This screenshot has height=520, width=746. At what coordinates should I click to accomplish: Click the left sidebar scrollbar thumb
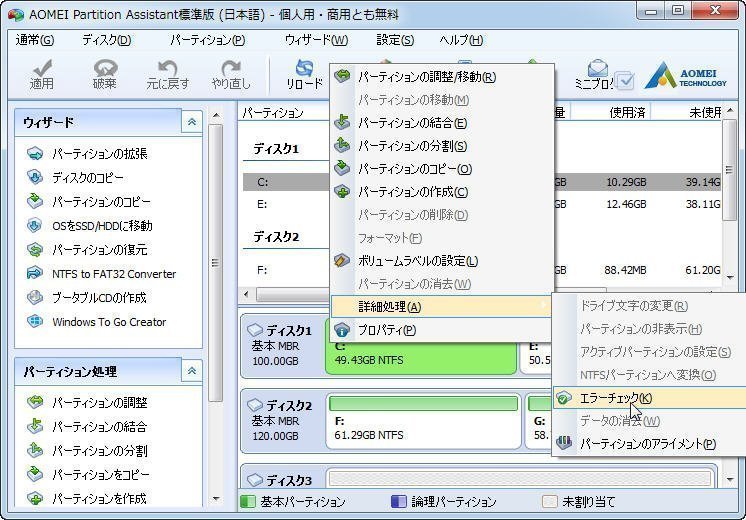tap(216, 263)
